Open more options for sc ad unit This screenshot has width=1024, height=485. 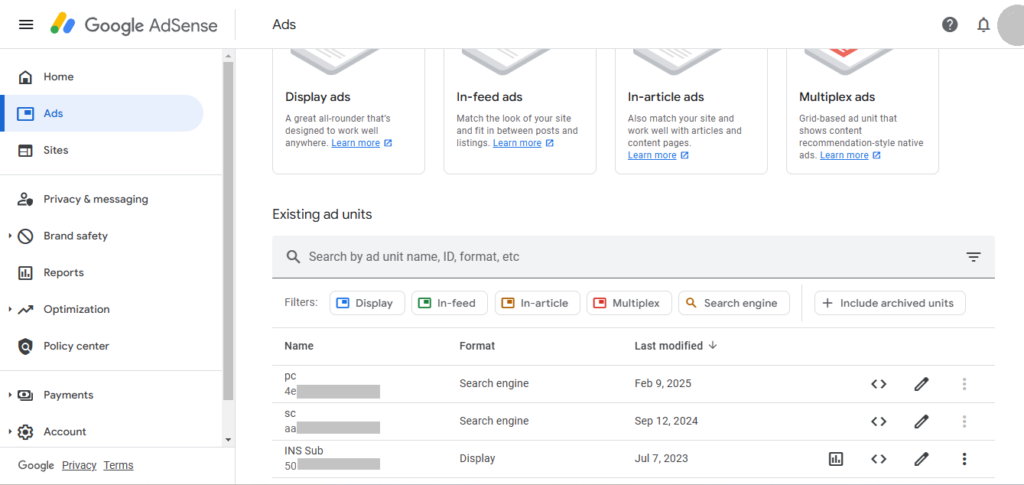964,422
